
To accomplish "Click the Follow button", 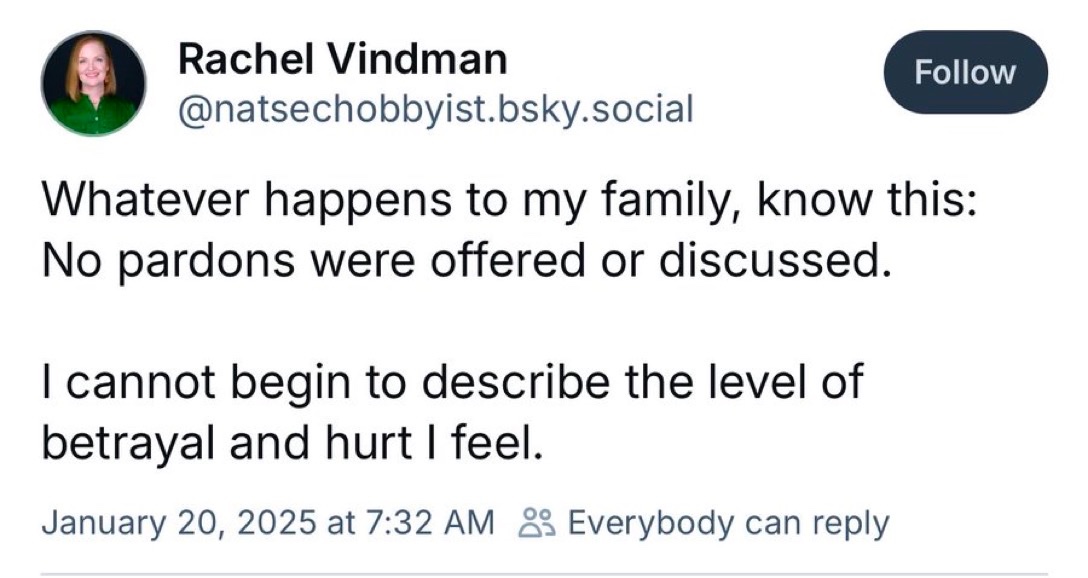I will (965, 72).
